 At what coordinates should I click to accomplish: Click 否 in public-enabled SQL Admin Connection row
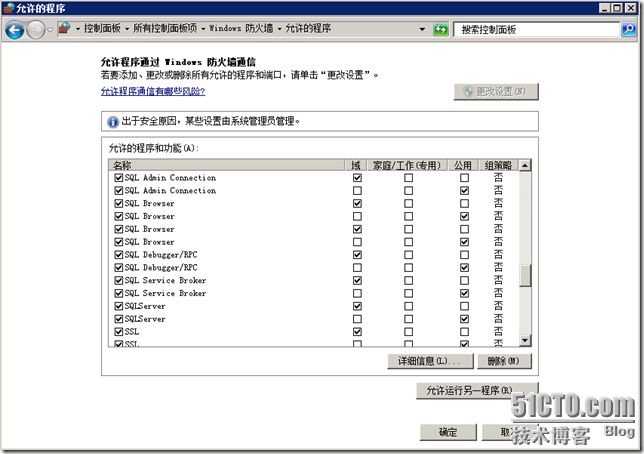click(x=498, y=191)
